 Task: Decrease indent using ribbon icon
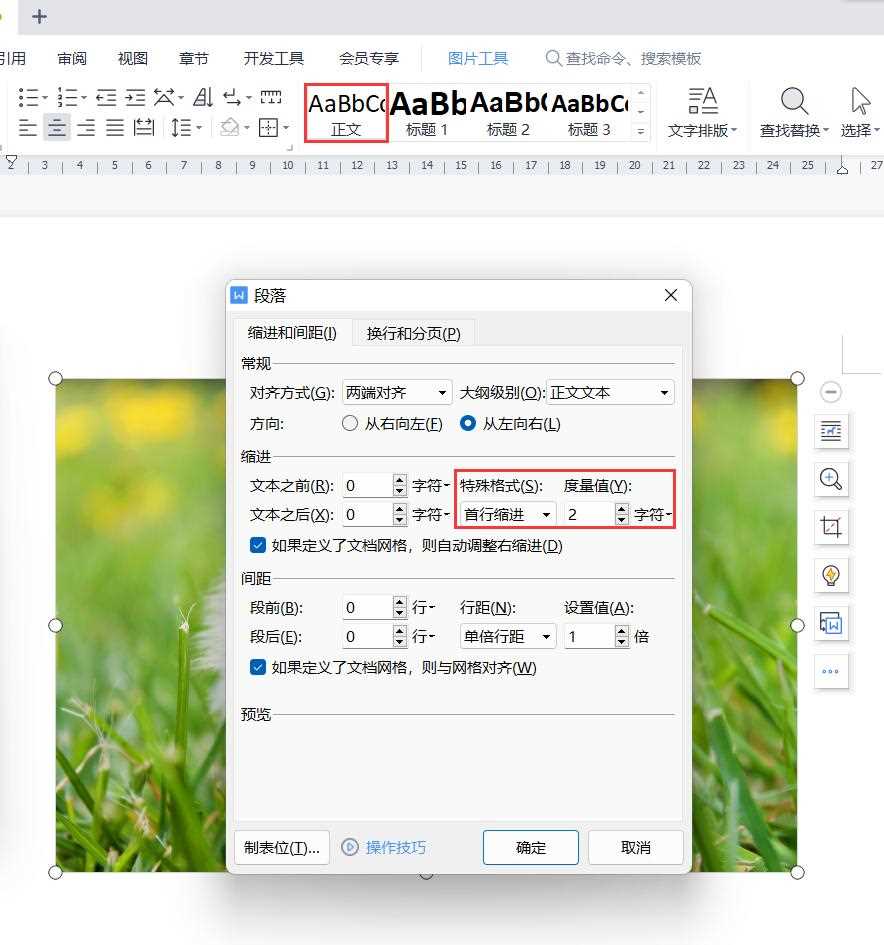tap(106, 98)
